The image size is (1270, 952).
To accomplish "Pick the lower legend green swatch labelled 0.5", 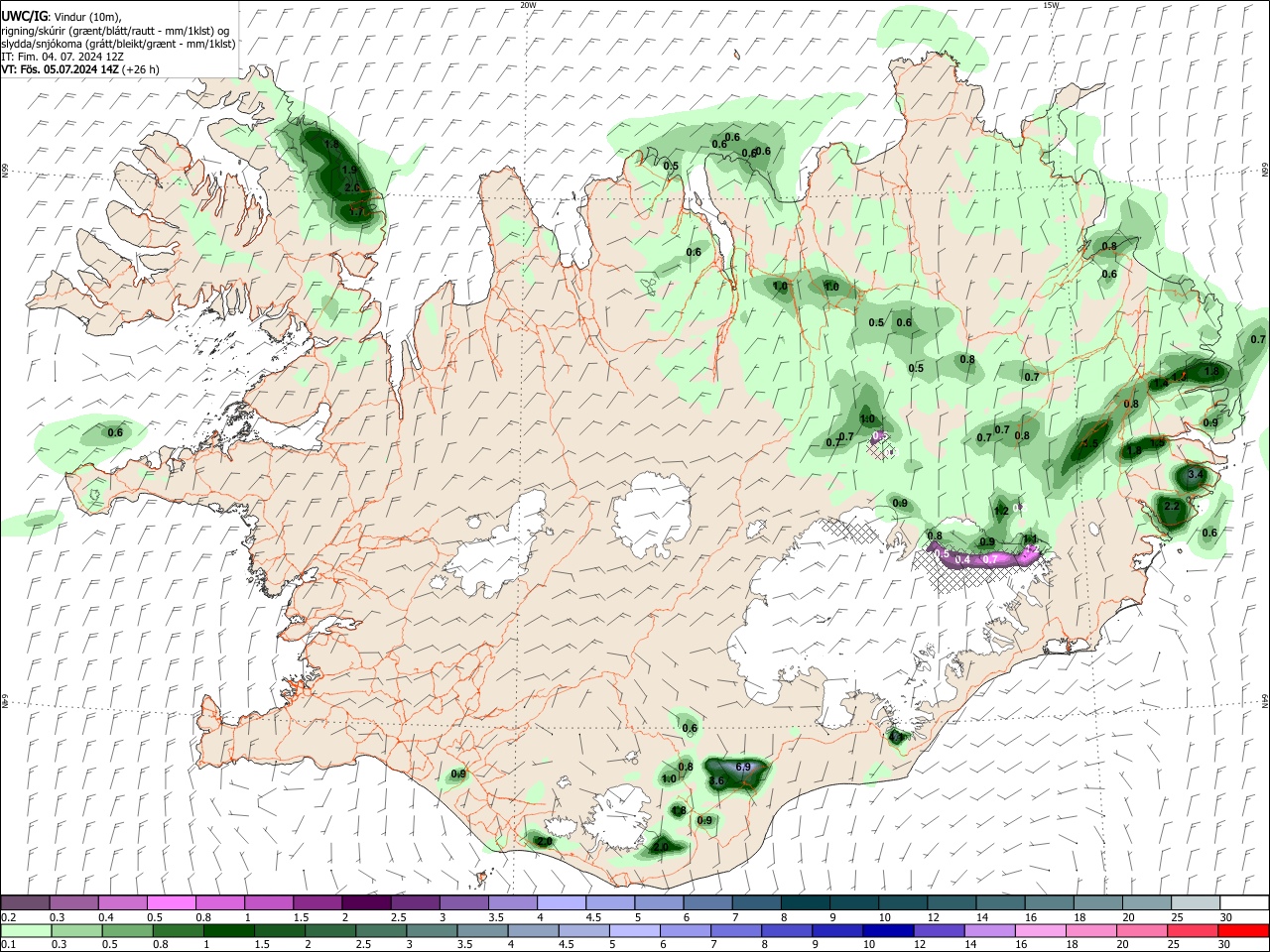I will click(127, 930).
